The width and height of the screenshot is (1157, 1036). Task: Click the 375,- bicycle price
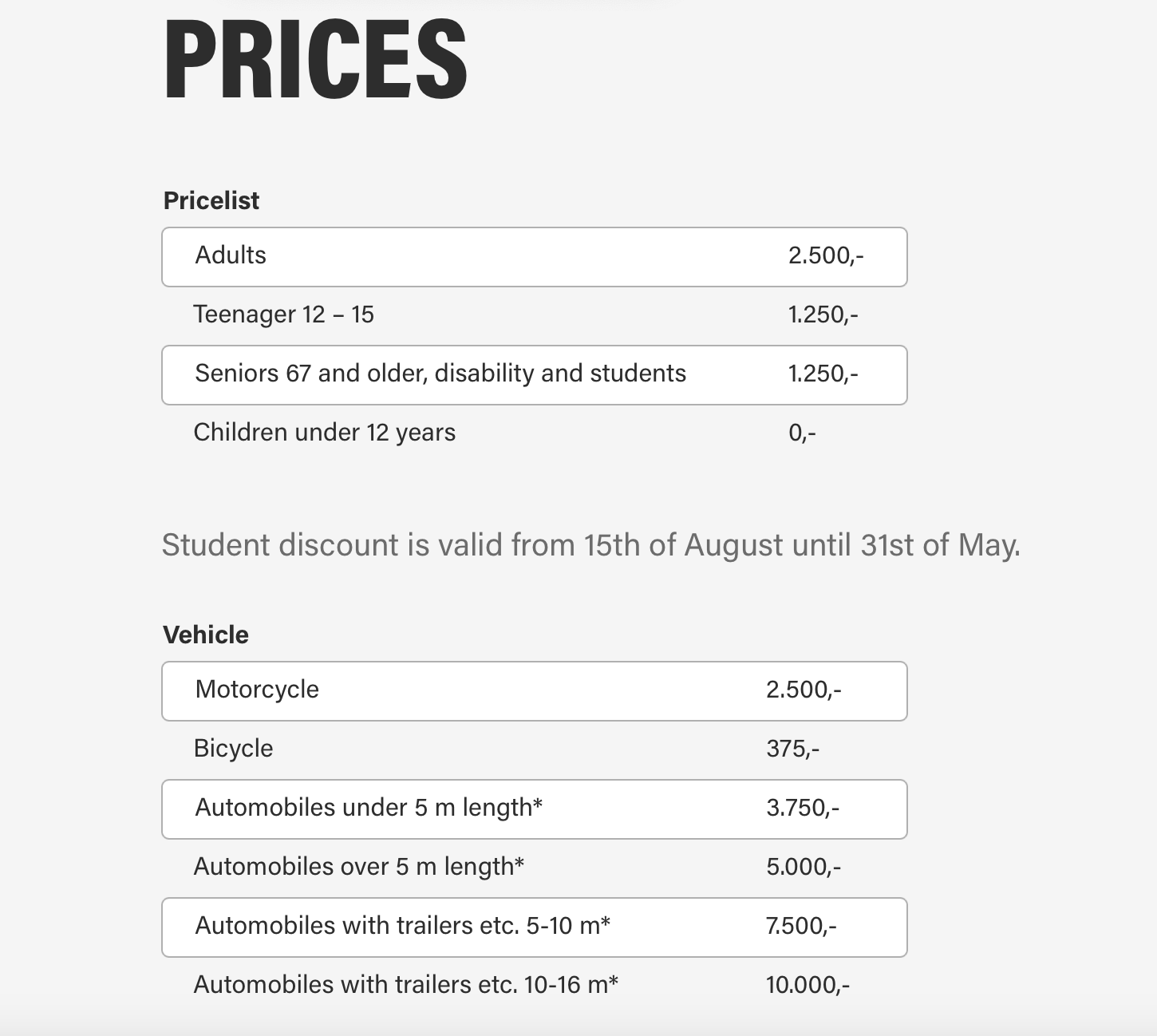click(x=792, y=749)
